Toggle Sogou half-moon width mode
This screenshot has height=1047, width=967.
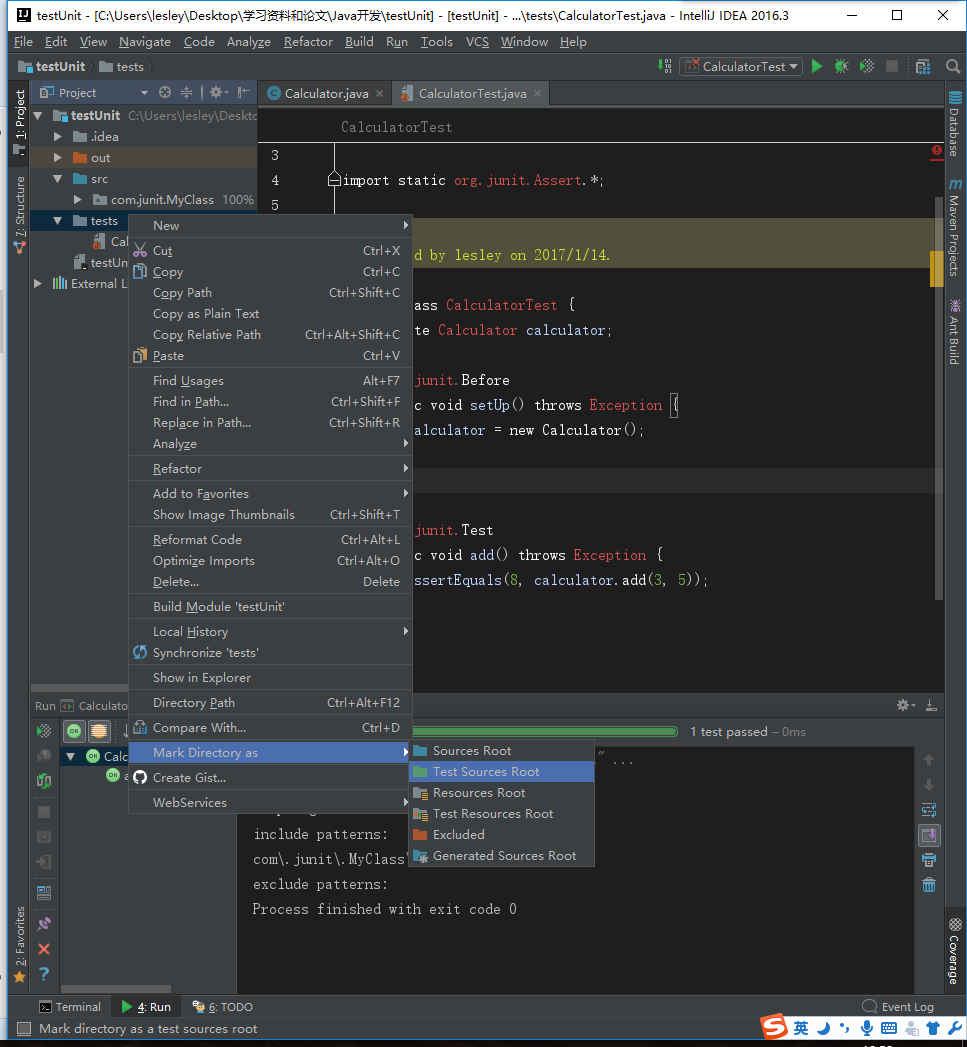[x=824, y=1028]
